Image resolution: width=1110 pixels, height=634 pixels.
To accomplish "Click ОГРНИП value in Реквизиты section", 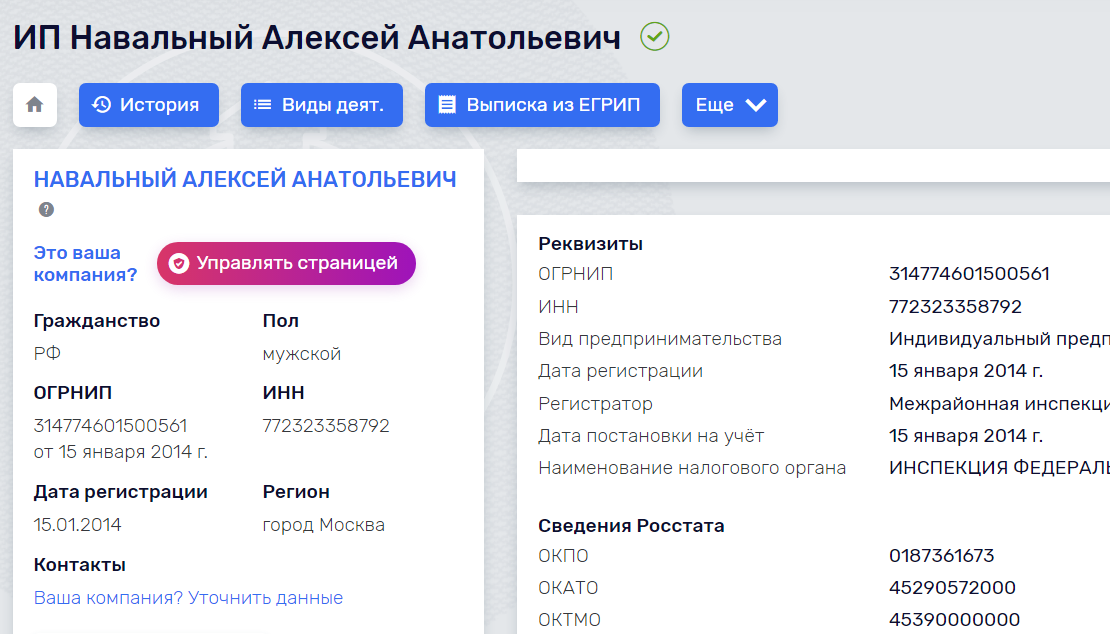I will pyautogui.click(x=969, y=274).
